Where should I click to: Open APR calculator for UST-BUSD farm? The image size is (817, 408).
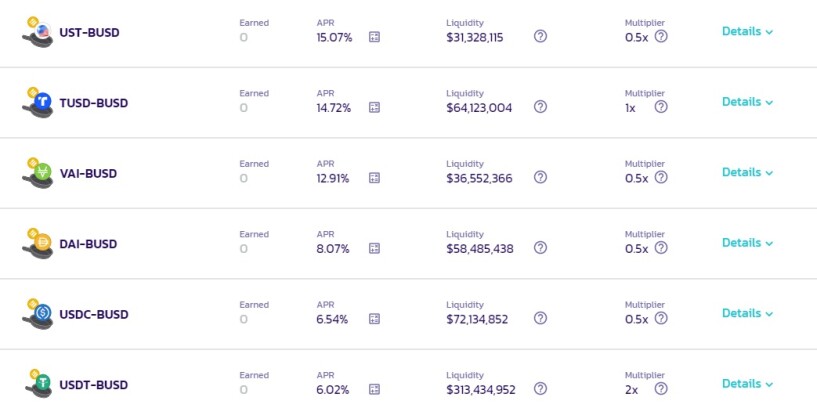[374, 37]
